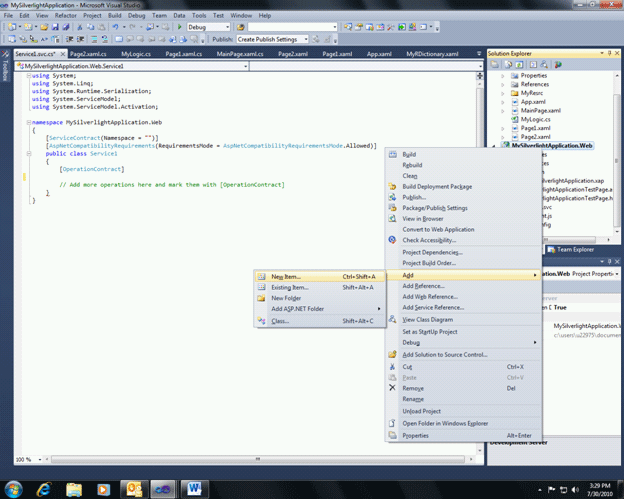Open the editor zoom 100 % dropdown
This screenshot has width=624, height=499.
click(x=40, y=460)
